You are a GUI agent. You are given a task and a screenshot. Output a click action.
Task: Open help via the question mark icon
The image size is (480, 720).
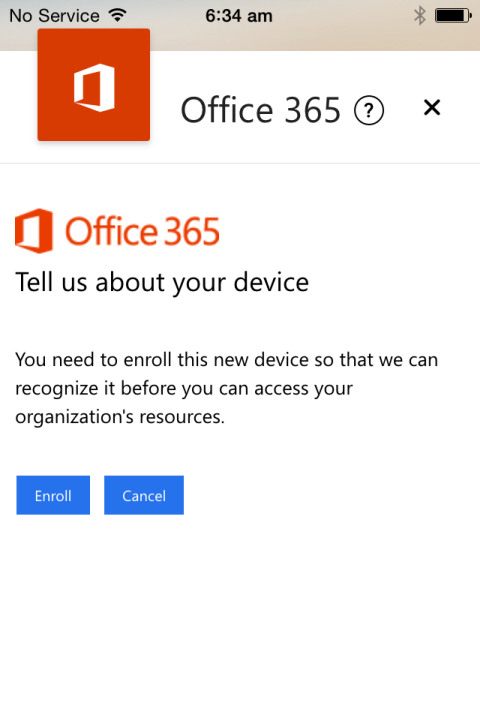[x=369, y=110]
